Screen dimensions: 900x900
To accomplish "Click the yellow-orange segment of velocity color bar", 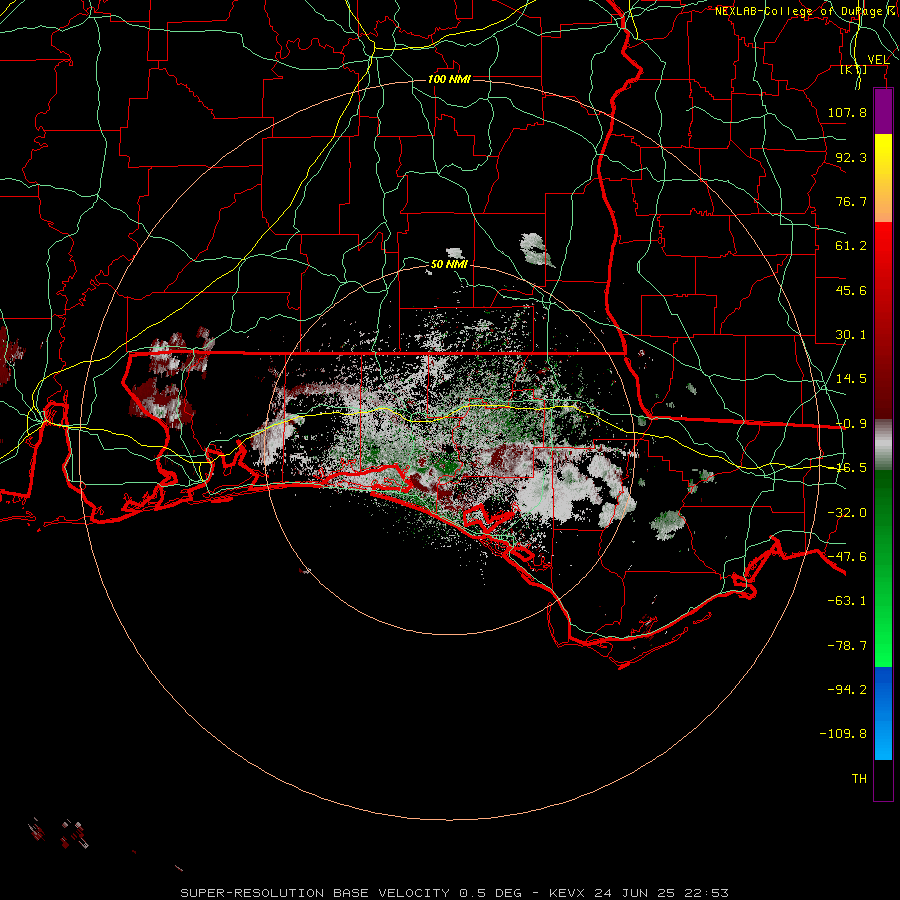I will (883, 178).
